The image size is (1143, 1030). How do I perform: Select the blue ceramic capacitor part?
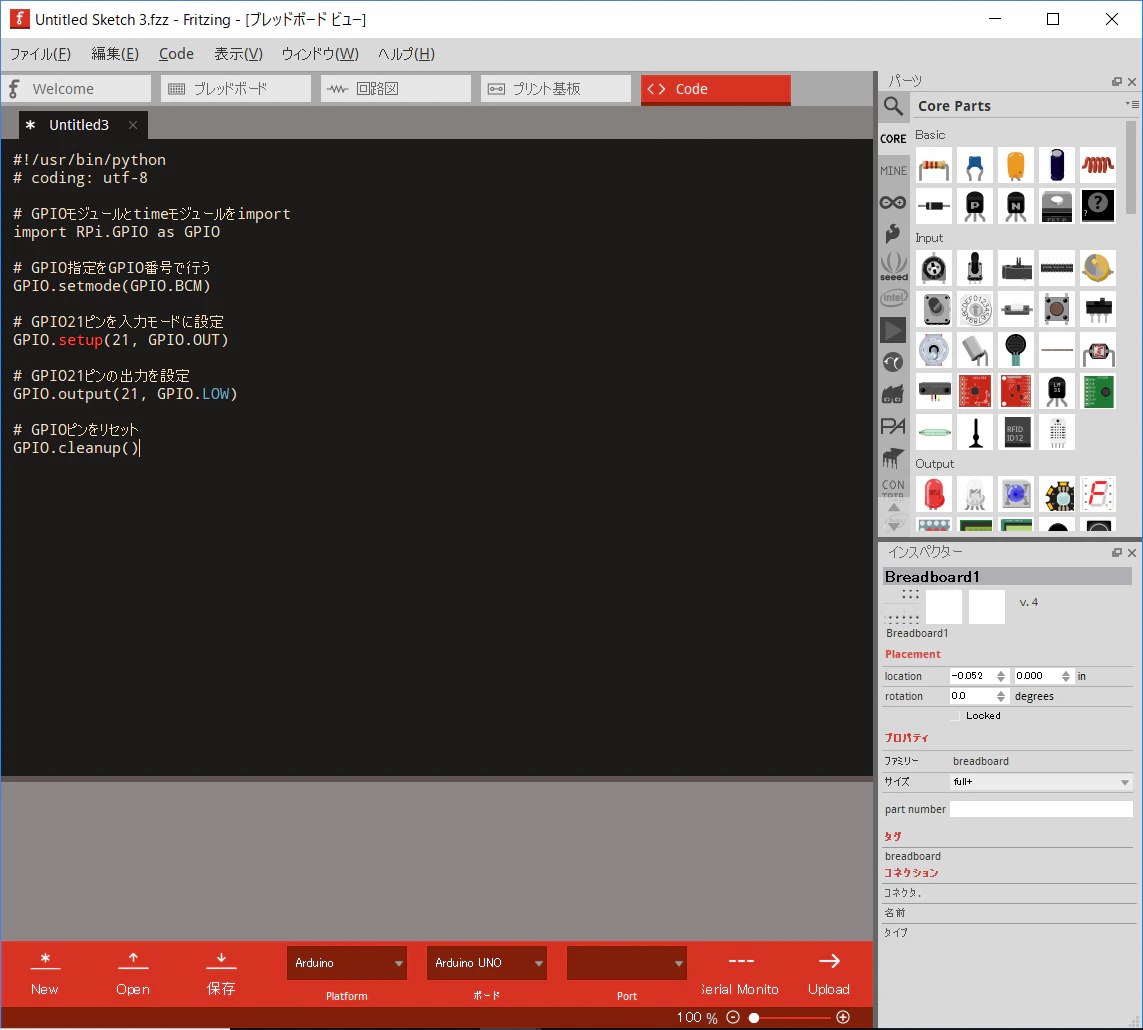coord(975,166)
